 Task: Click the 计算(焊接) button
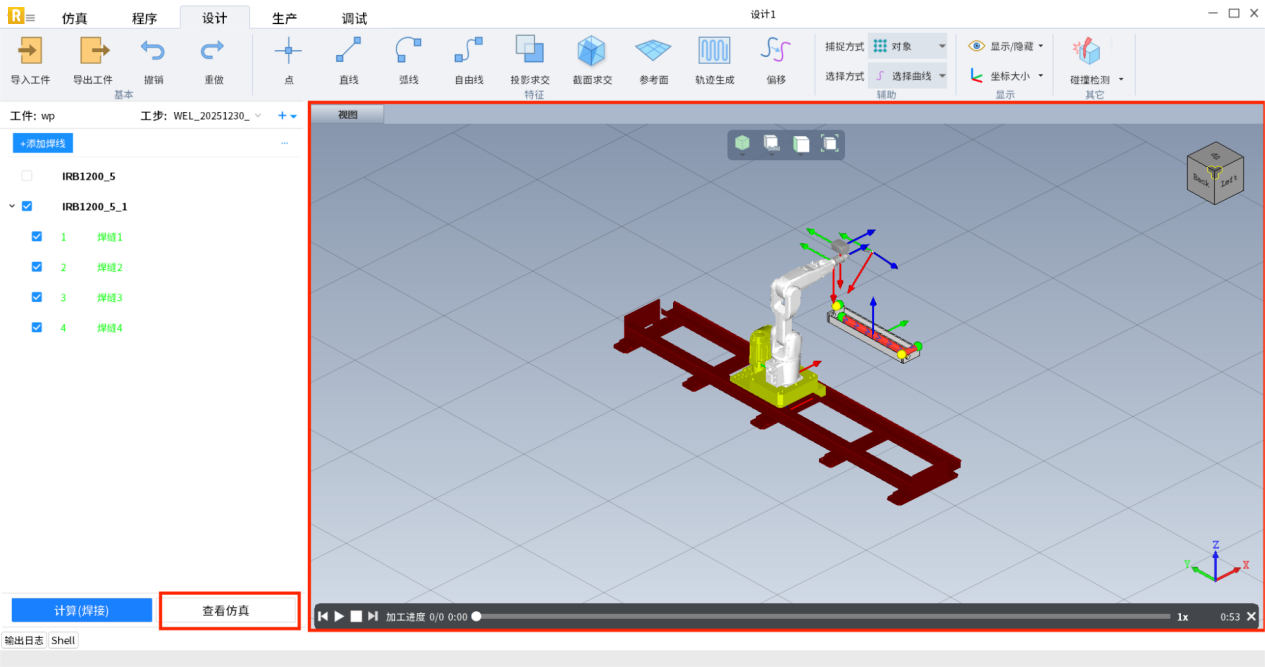coord(82,610)
